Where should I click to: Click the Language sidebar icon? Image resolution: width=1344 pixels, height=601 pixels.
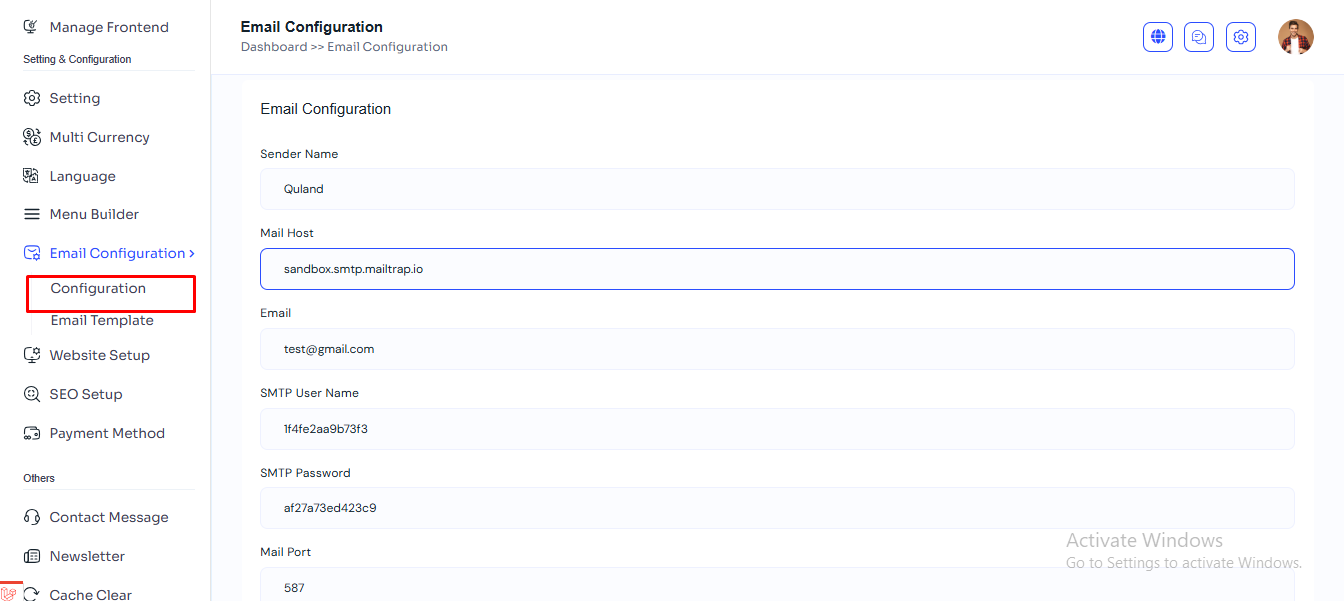[x=32, y=176]
